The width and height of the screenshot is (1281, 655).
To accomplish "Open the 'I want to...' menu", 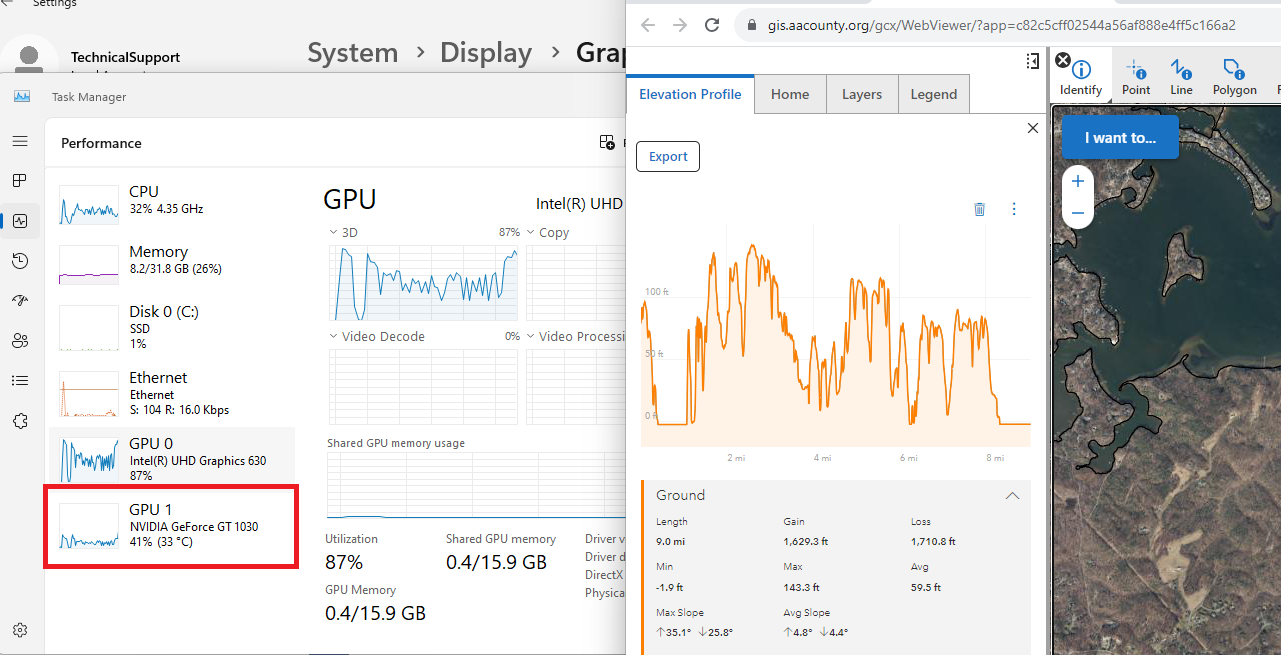I will [1119, 137].
